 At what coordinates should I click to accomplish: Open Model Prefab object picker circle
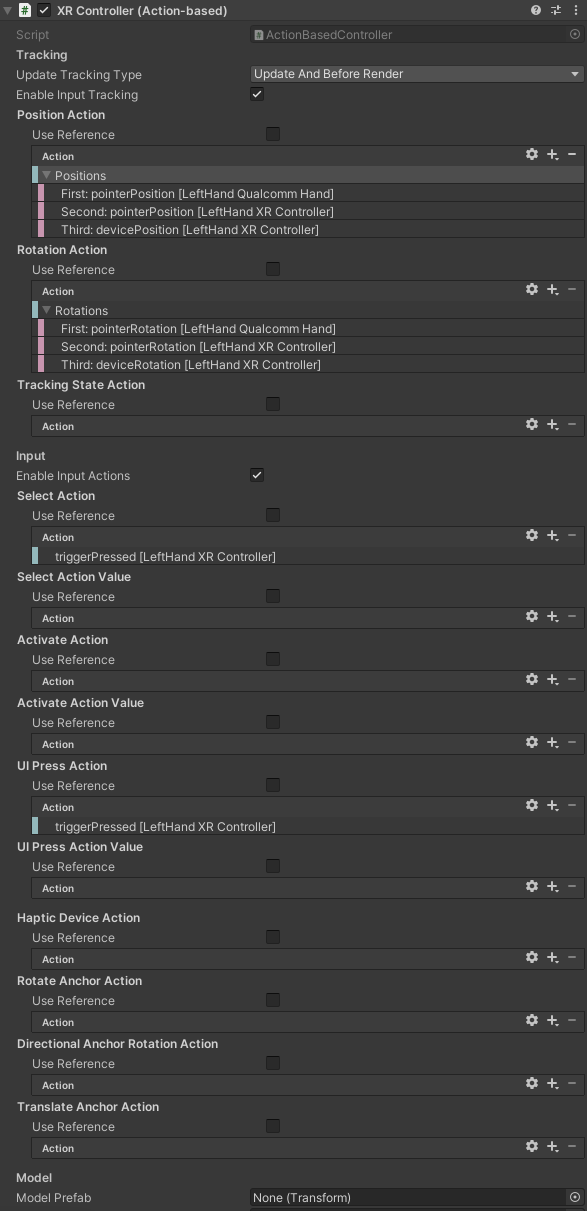click(x=575, y=1197)
